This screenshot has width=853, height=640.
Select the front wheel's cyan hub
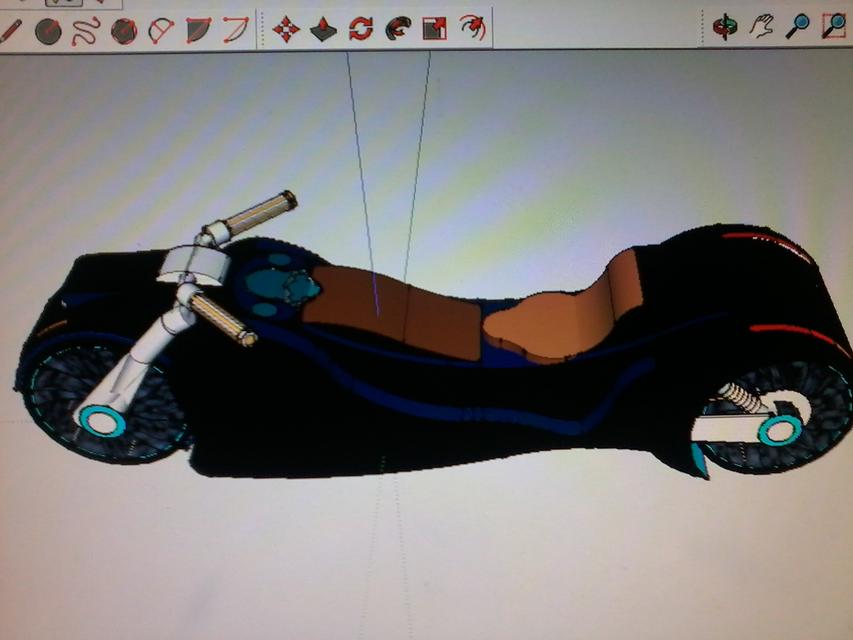click(102, 422)
